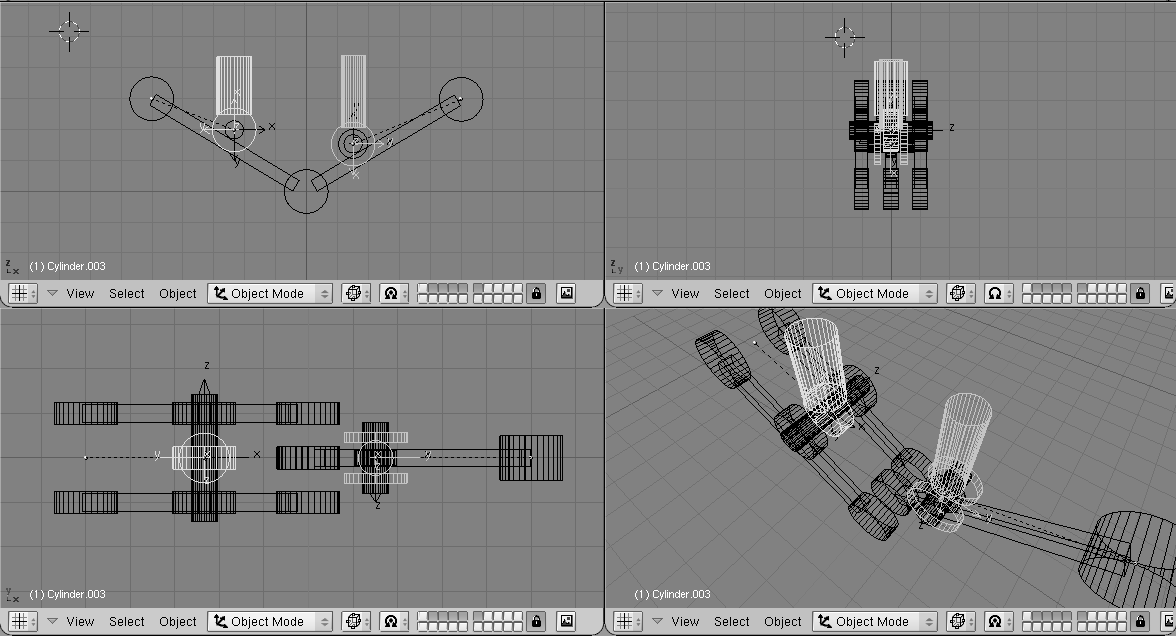Toggle the layer lock icon in the top view header
1176x636 pixels.
tap(536, 621)
